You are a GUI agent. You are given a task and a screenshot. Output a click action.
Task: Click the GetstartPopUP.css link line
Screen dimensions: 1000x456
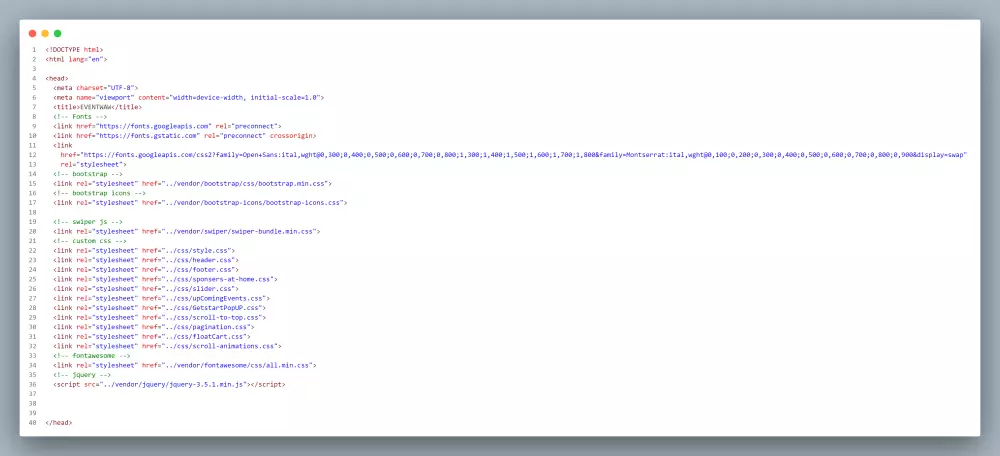[x=159, y=308]
